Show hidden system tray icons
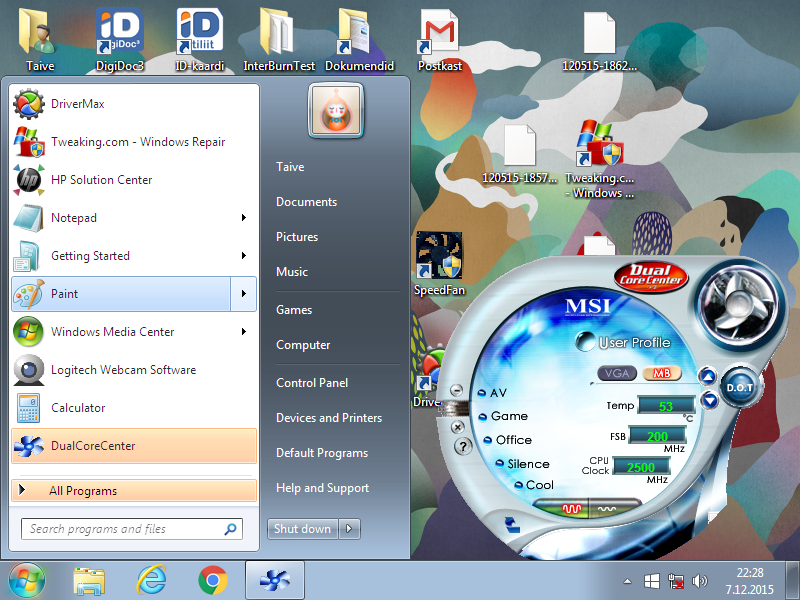Viewport: 800px width, 600px height. pyautogui.click(x=628, y=581)
